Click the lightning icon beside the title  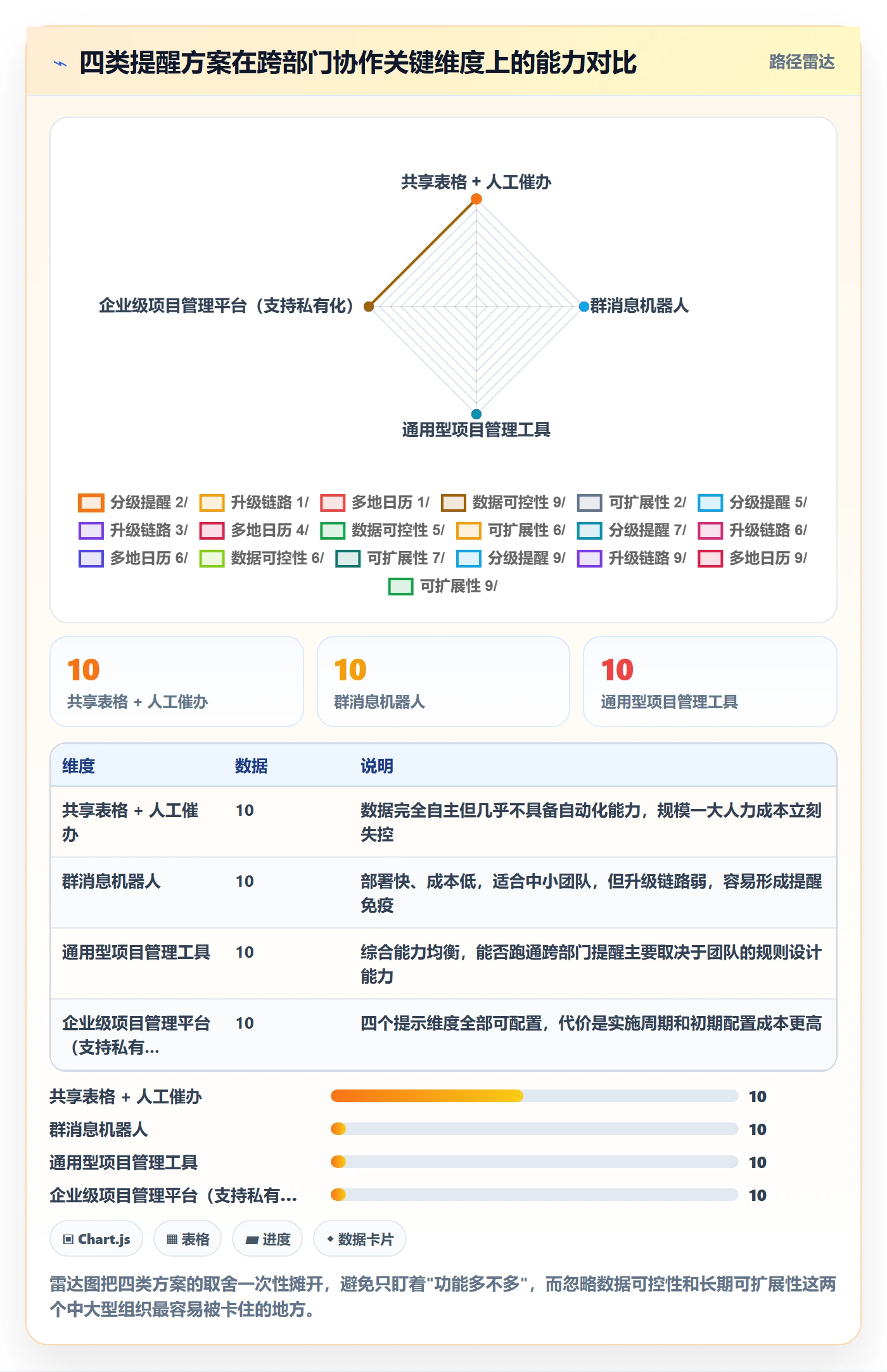[60, 63]
